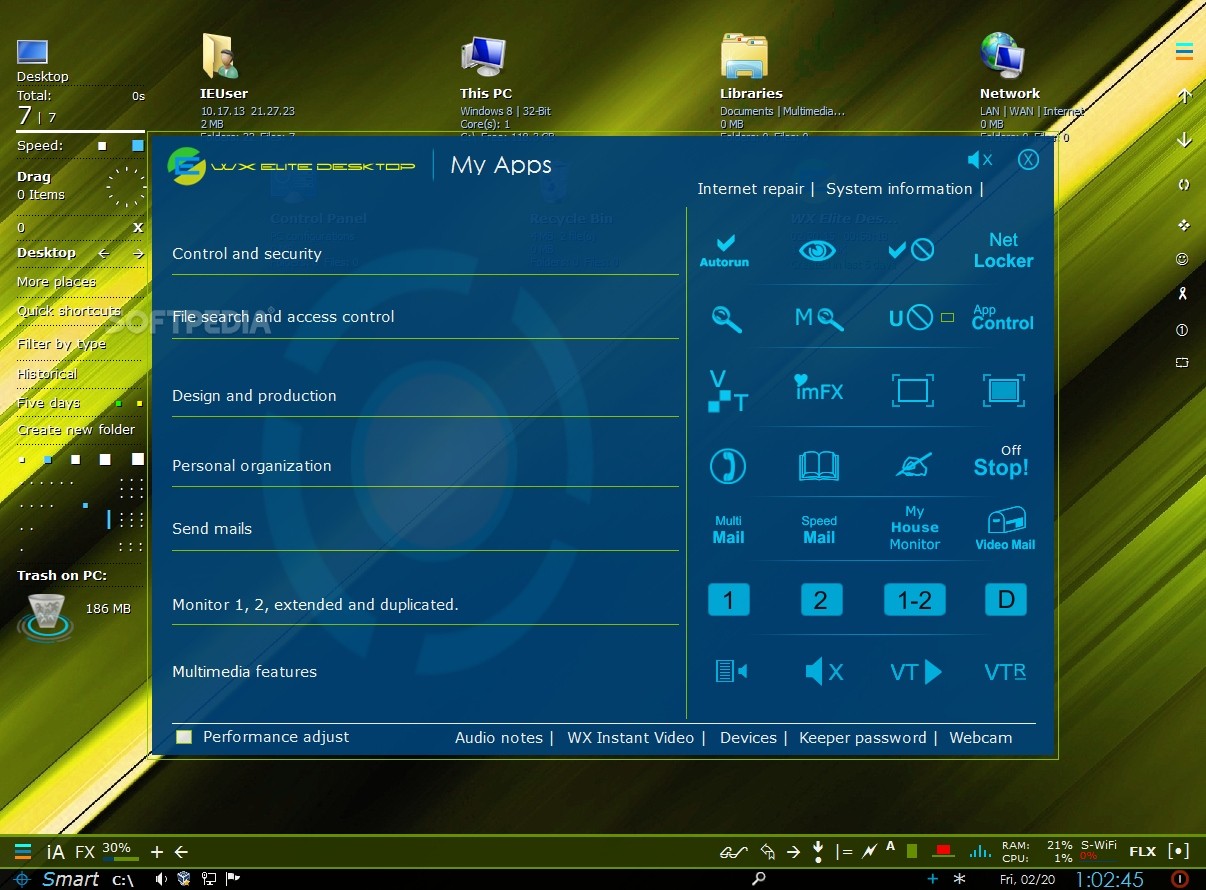Open the IEUser folder icon

coord(221,56)
